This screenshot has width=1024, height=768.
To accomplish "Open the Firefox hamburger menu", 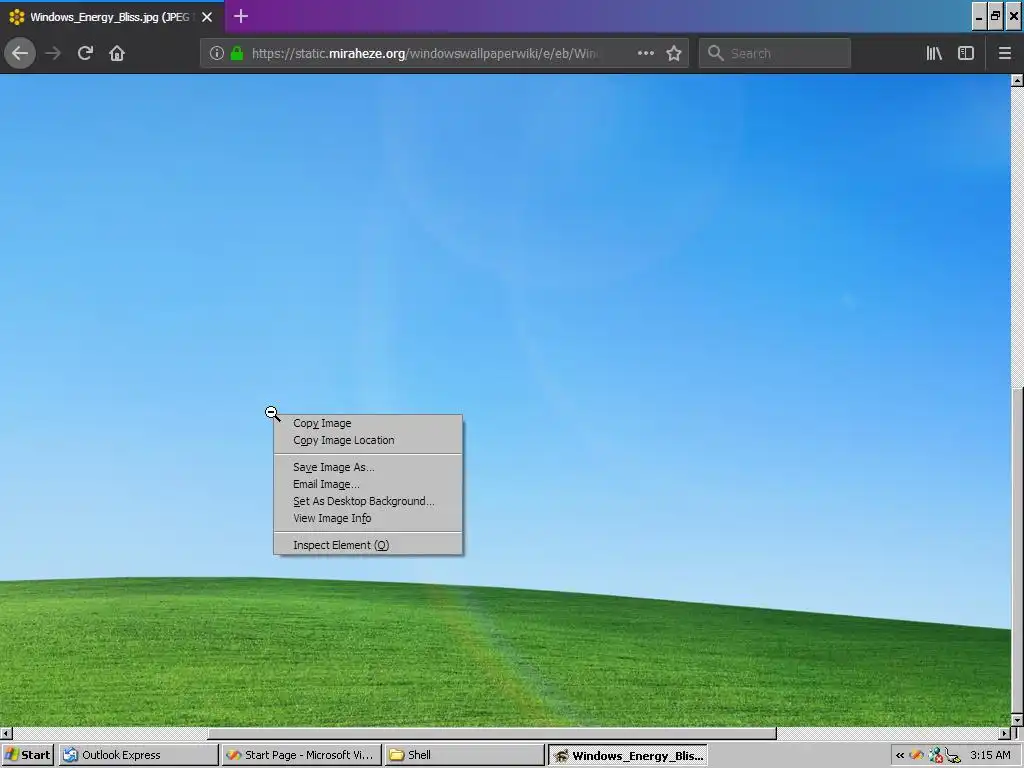I will 1005,53.
